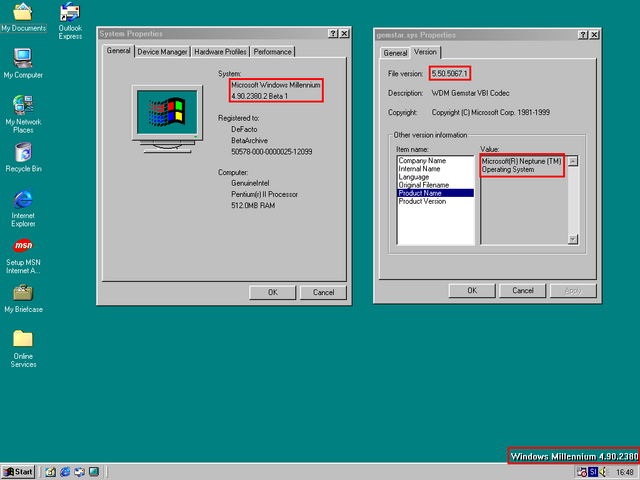Select the My Network Places icon
The height and width of the screenshot is (480, 640).
tap(23, 114)
